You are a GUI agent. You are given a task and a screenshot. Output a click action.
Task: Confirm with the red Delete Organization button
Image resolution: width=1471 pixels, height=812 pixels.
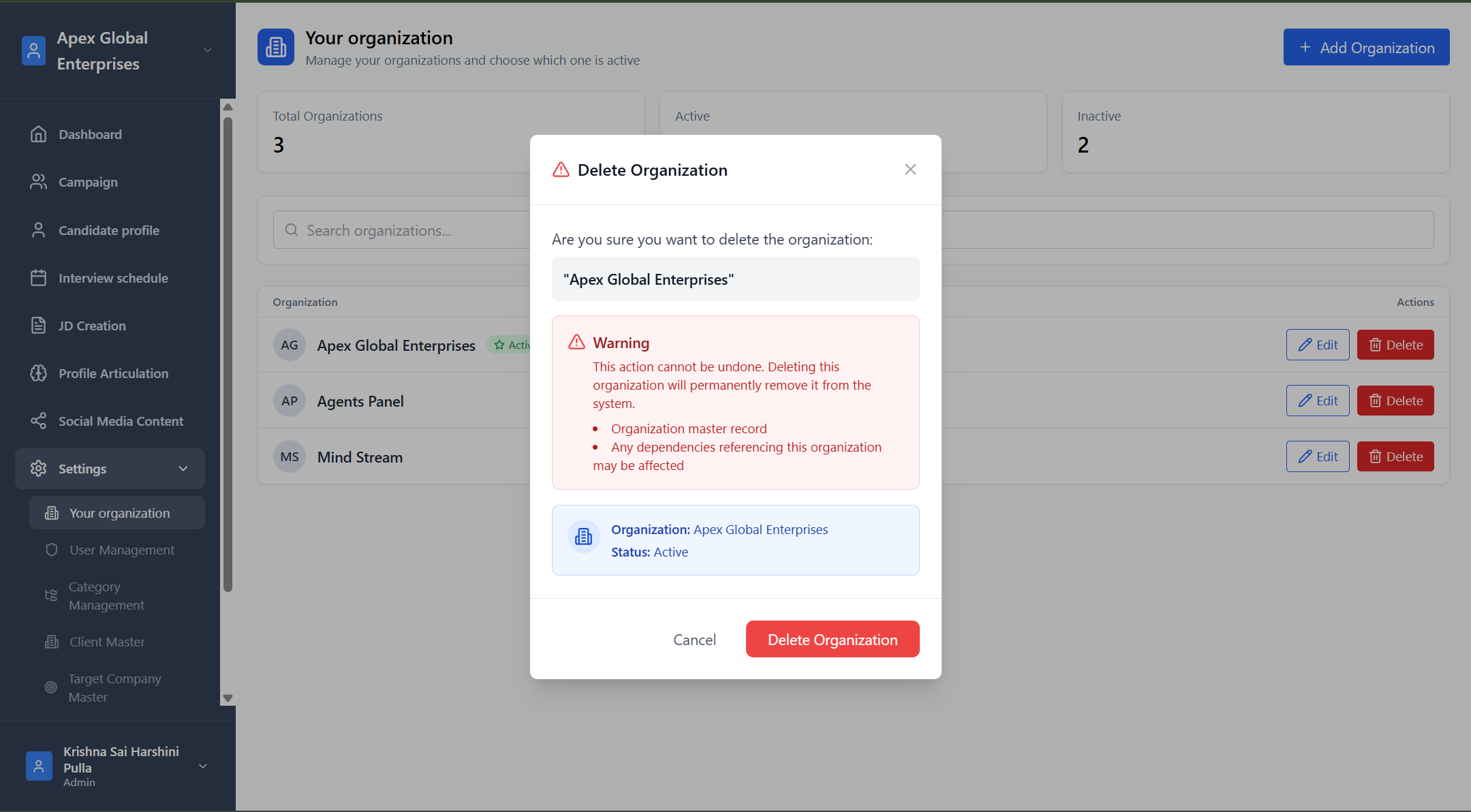(x=832, y=639)
